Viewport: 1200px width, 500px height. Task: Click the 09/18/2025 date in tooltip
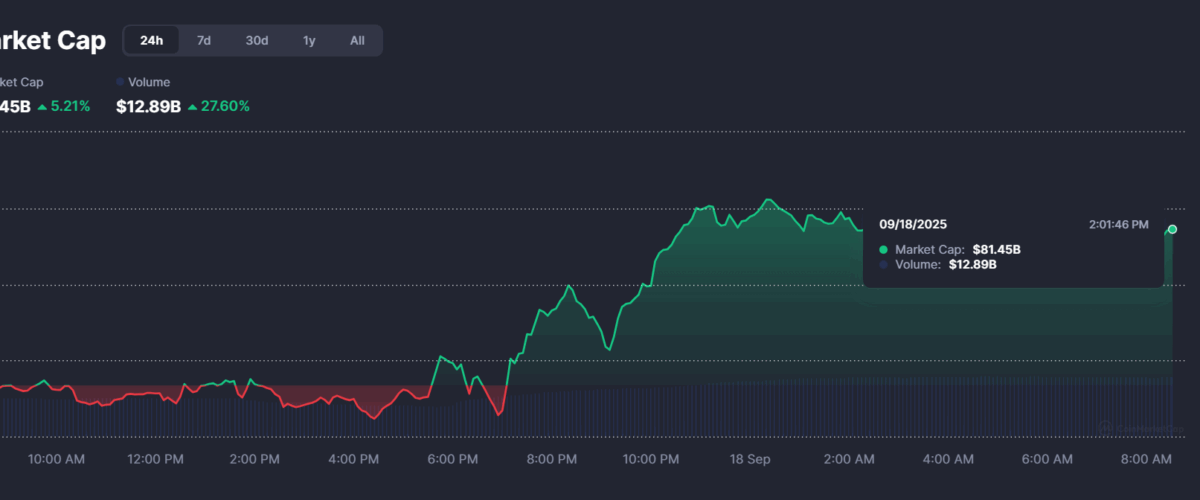click(913, 225)
